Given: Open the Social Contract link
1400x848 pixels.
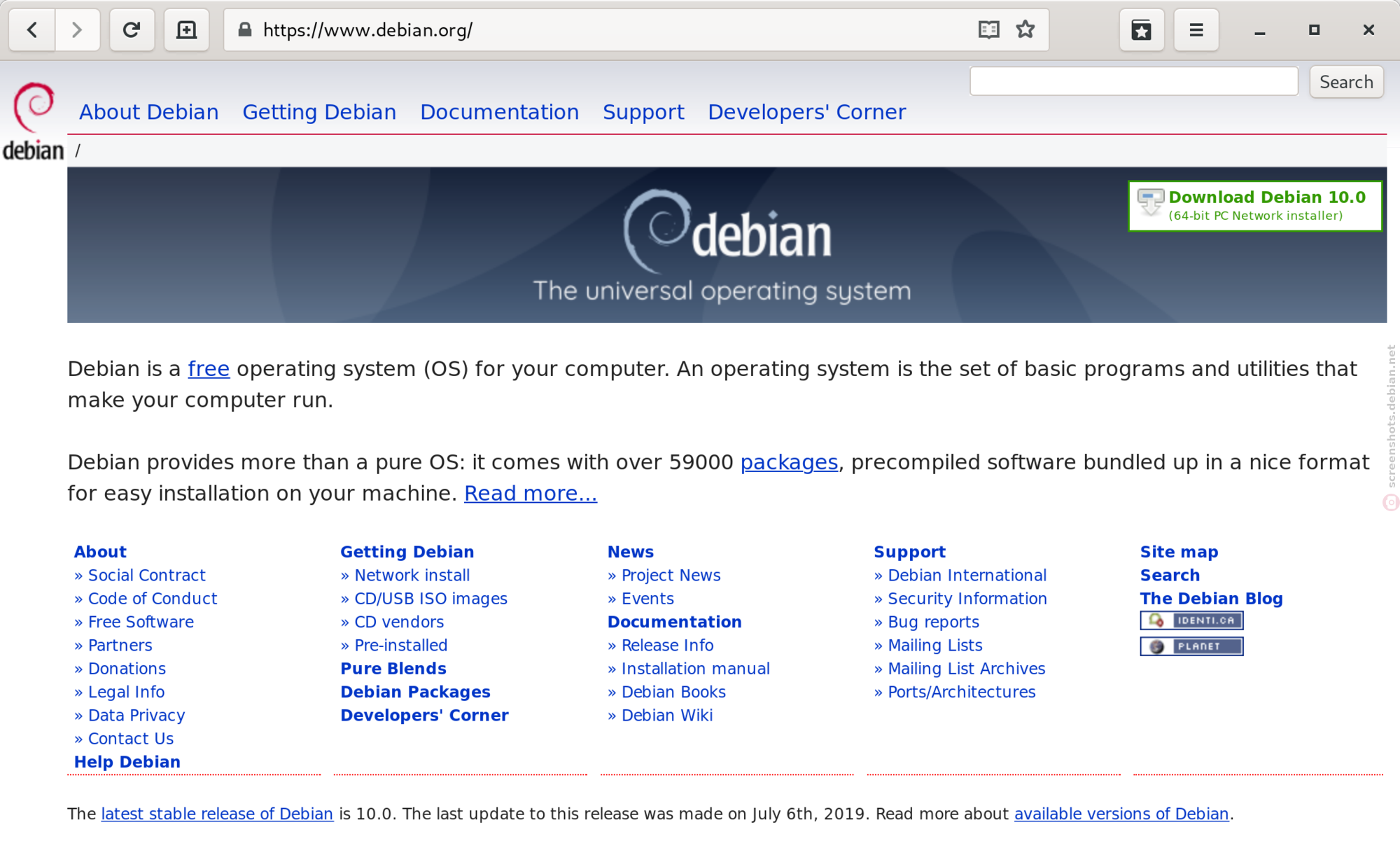Looking at the screenshot, I should tap(146, 576).
